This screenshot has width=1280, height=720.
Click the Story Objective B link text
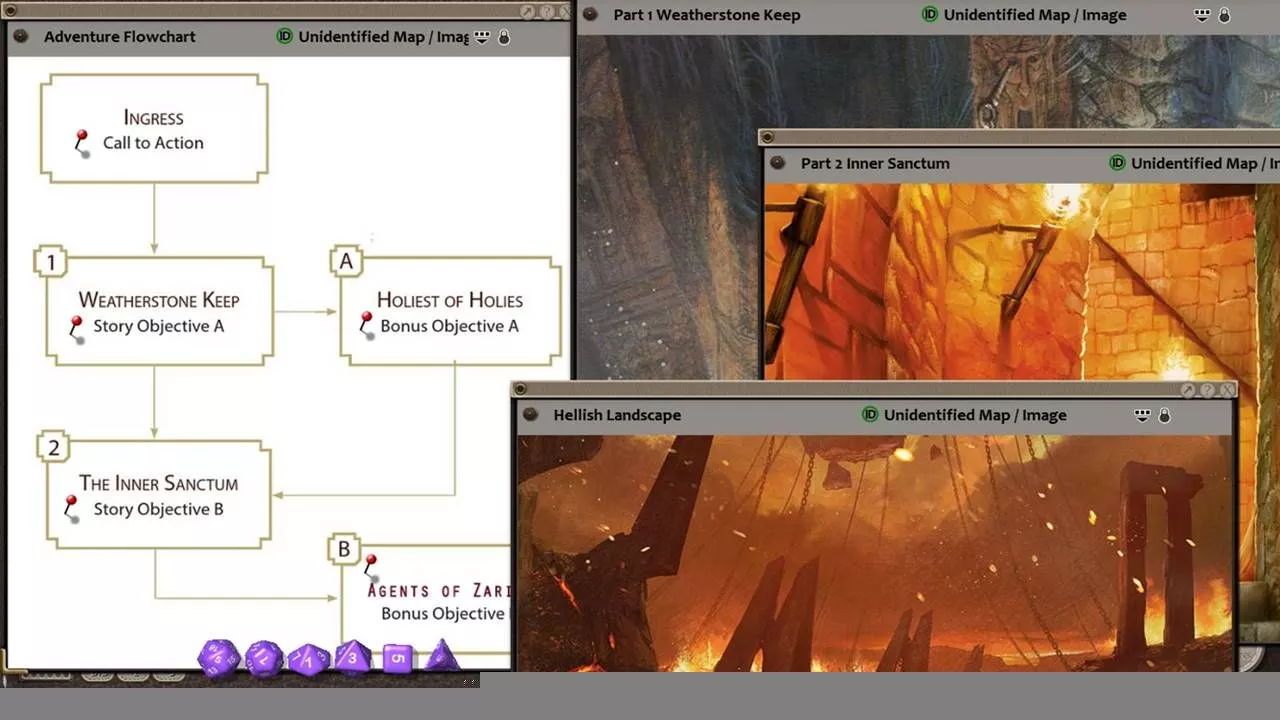coord(159,509)
